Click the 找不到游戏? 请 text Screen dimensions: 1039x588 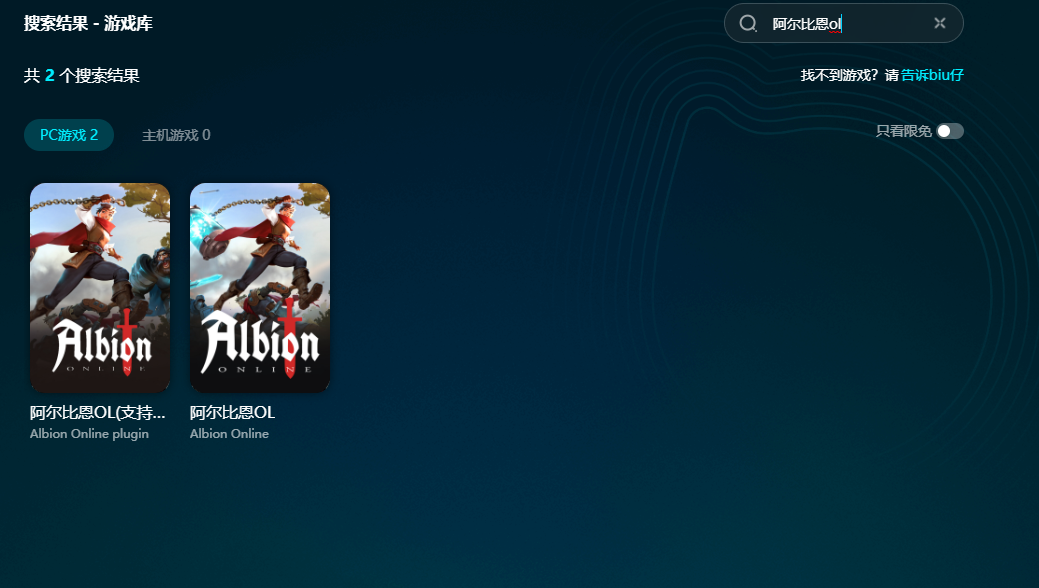tap(849, 75)
